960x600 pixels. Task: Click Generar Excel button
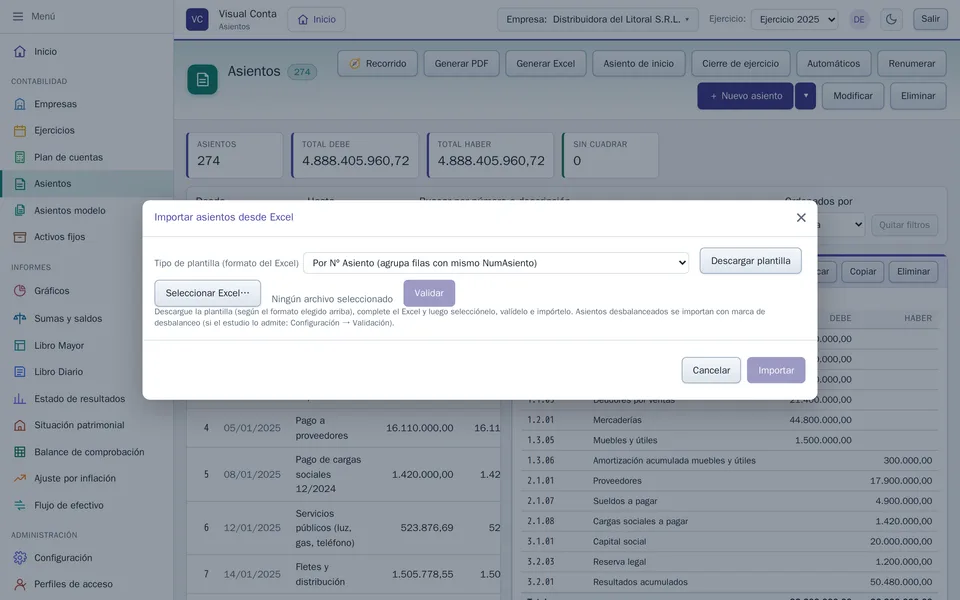(x=546, y=64)
